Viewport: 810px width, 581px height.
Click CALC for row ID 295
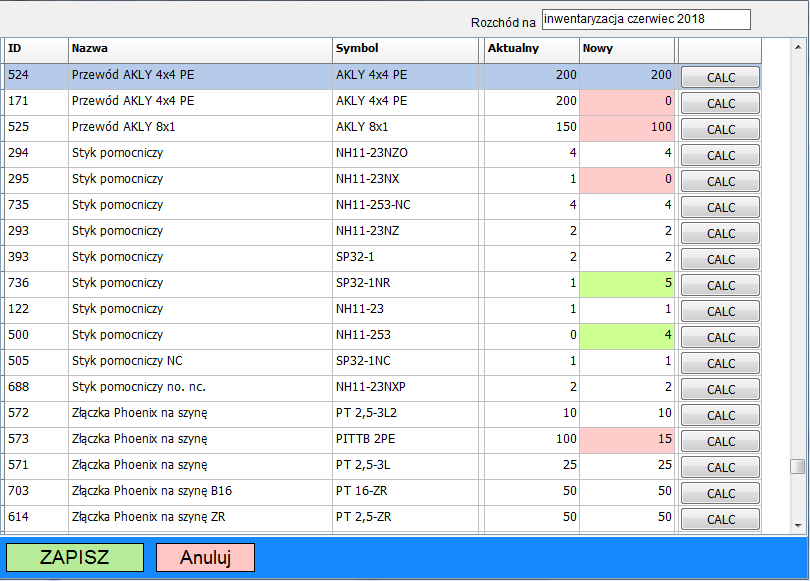(x=720, y=181)
